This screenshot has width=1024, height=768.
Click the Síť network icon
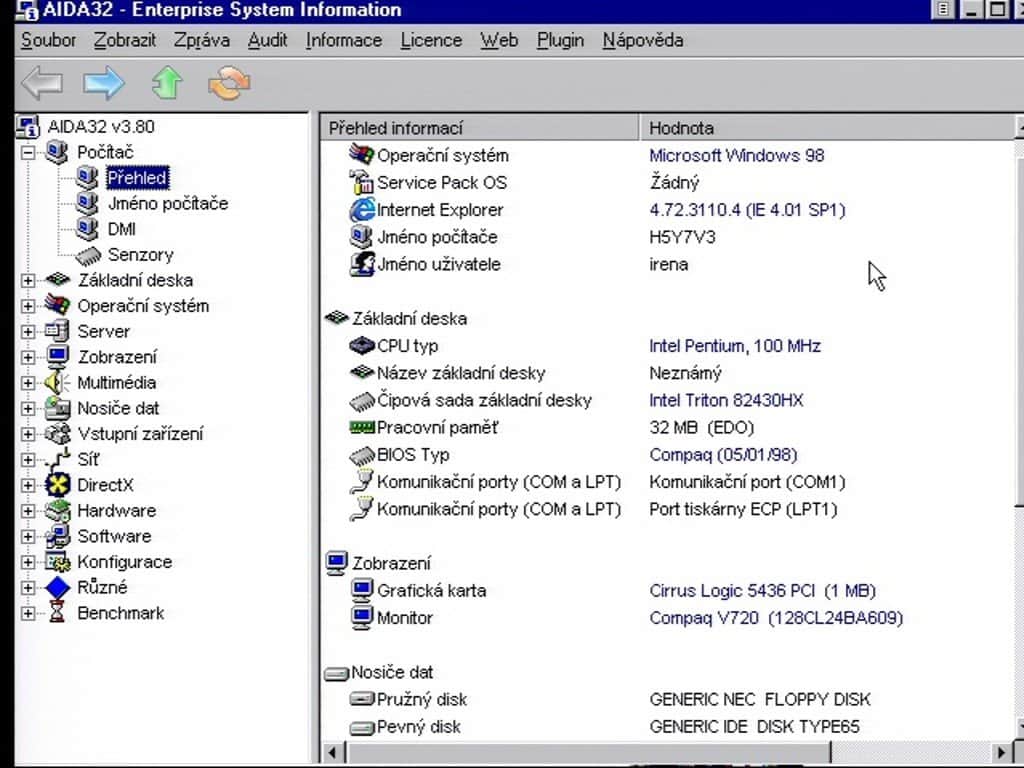(57, 459)
